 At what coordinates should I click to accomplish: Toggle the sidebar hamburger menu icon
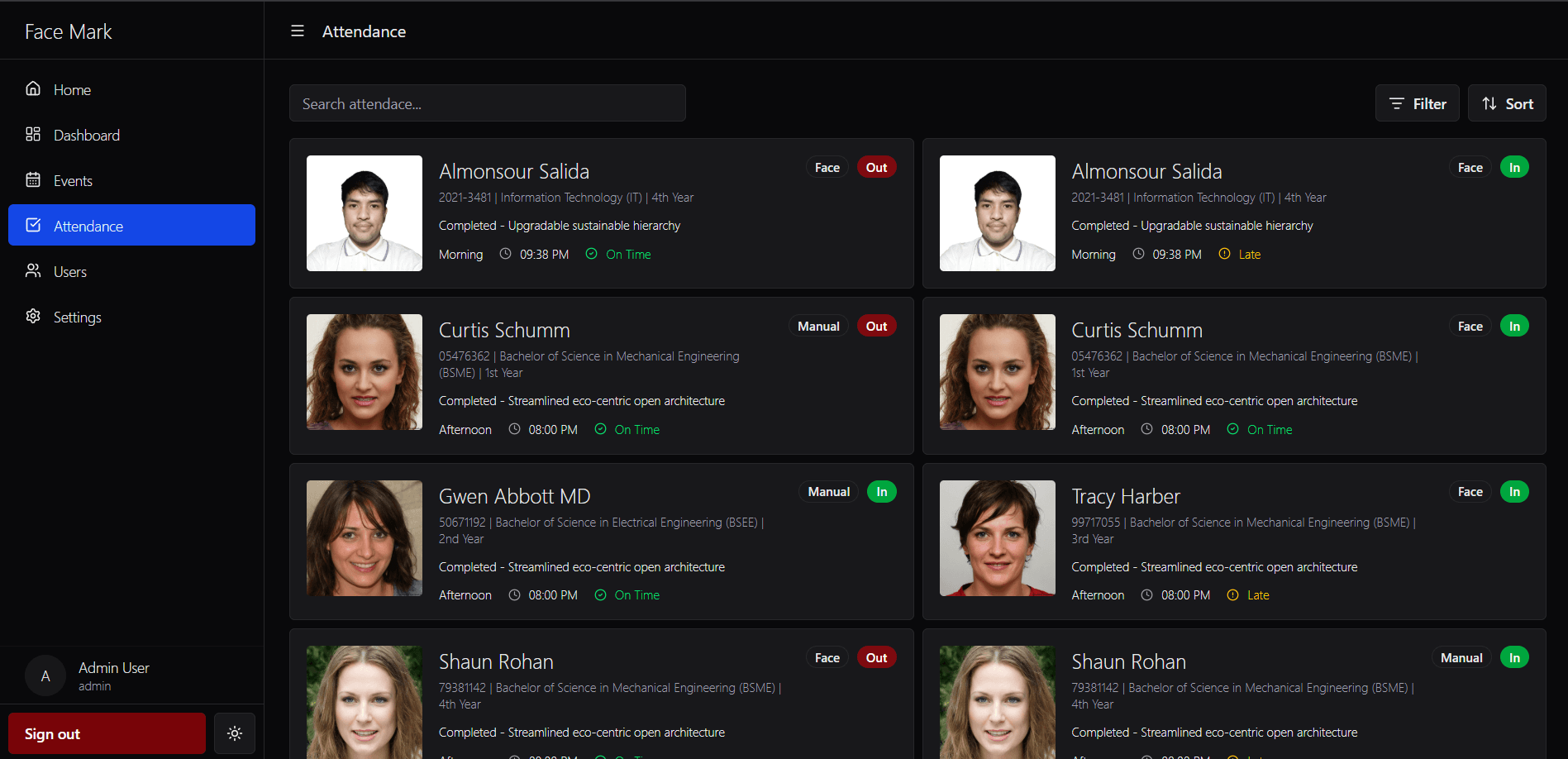[x=298, y=31]
